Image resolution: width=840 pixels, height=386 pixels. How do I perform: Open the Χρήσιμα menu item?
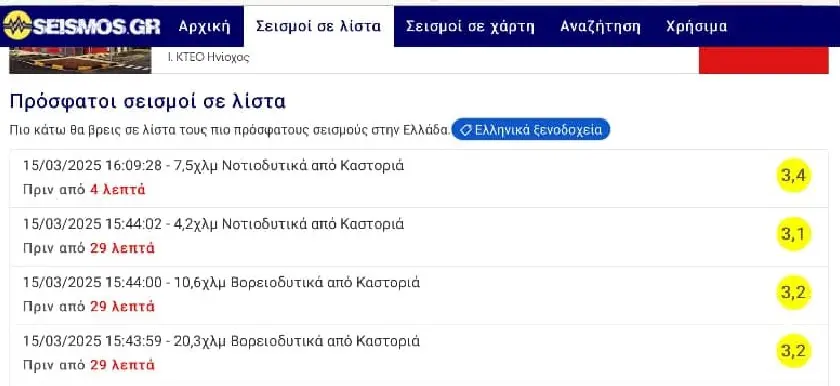click(x=696, y=26)
